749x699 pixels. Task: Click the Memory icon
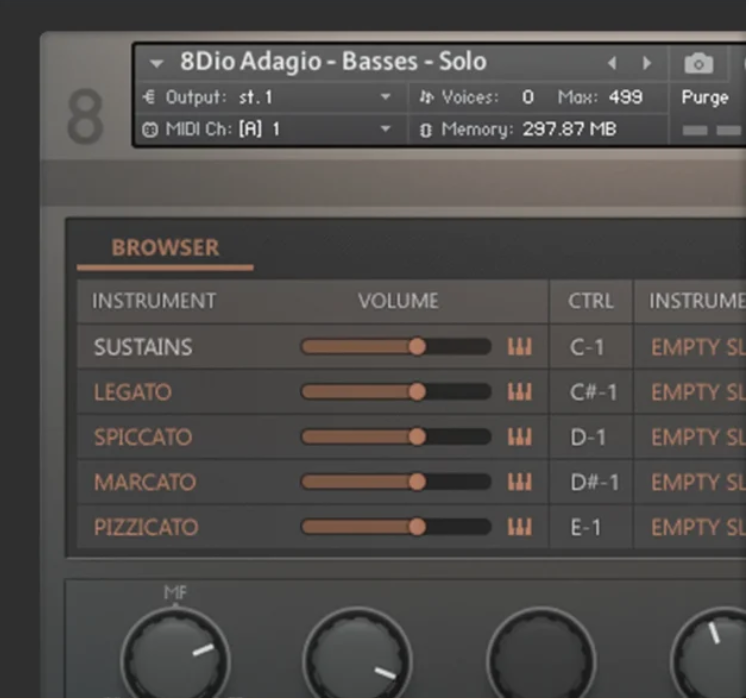tap(426, 130)
